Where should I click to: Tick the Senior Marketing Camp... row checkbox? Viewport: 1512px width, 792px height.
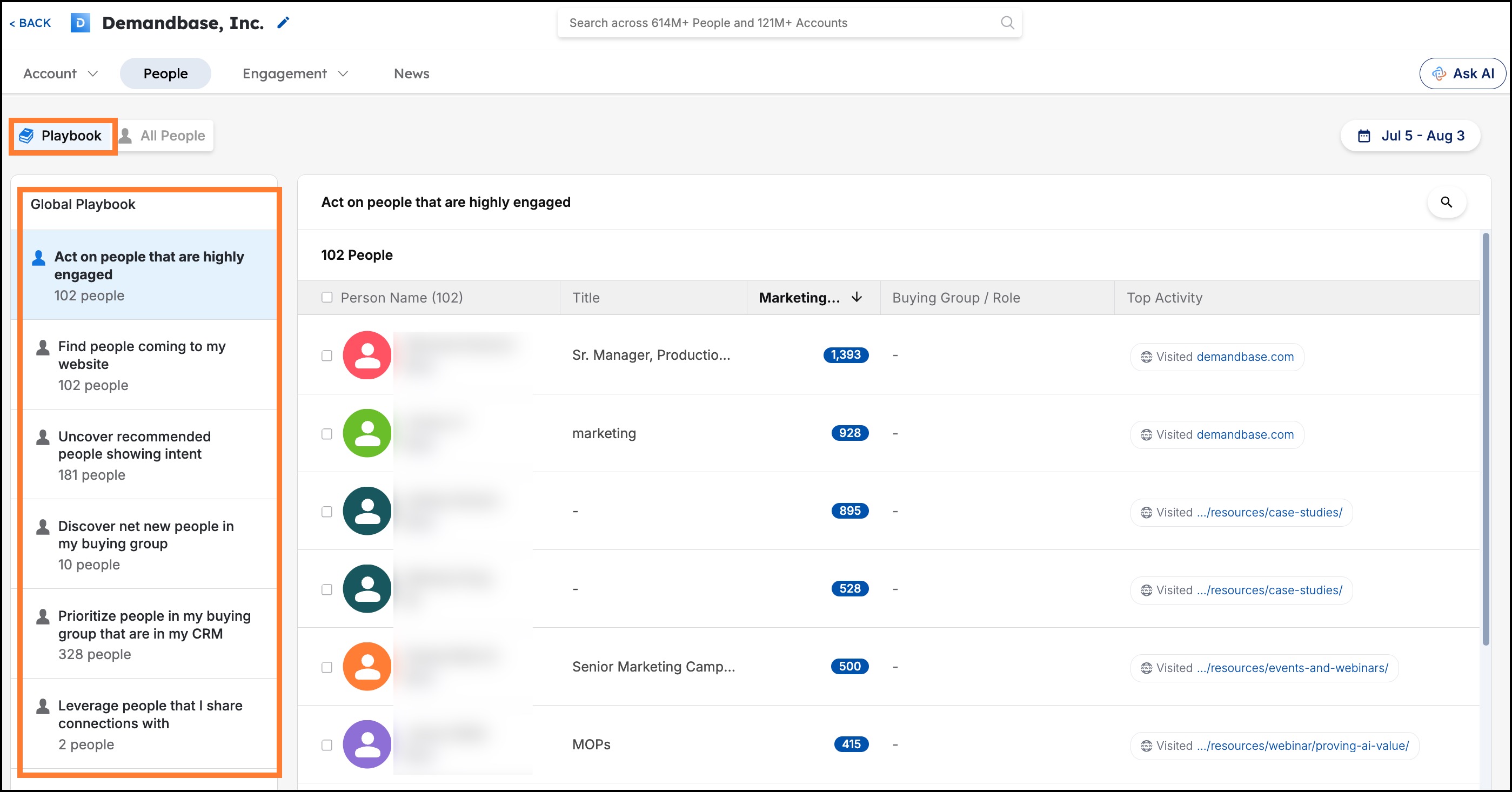tap(327, 667)
